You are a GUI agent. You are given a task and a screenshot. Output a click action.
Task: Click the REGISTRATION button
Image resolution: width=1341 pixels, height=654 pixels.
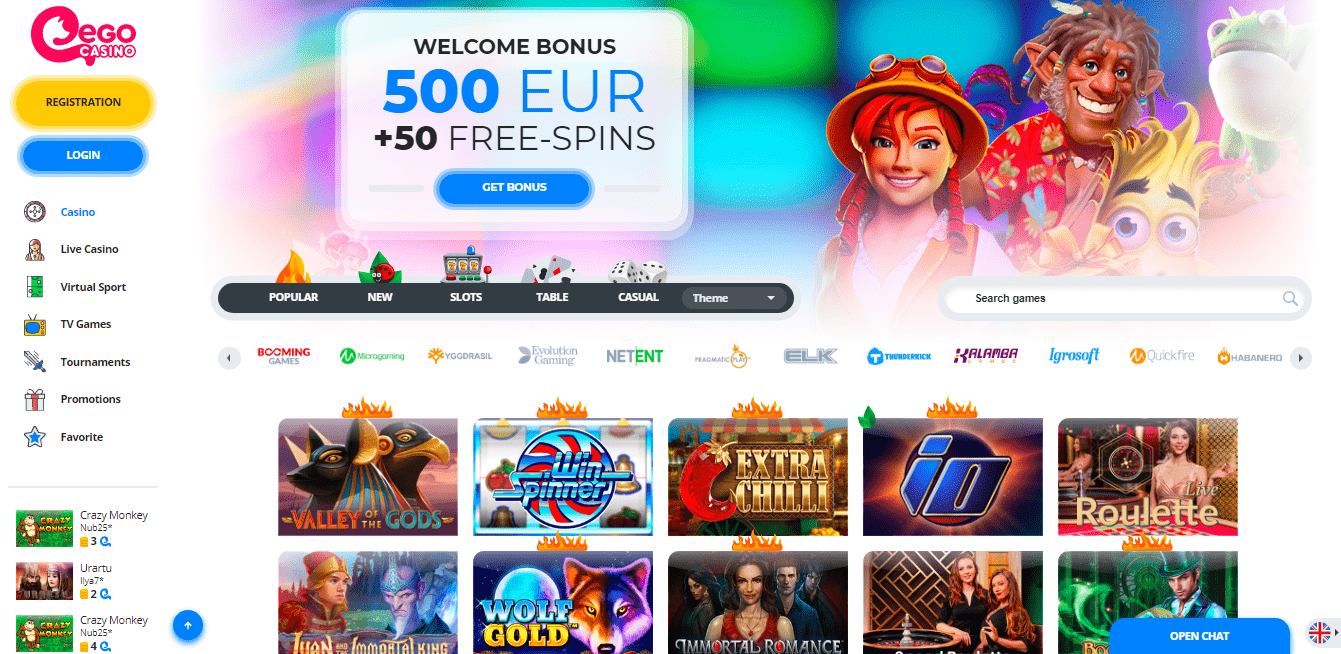[x=83, y=102]
